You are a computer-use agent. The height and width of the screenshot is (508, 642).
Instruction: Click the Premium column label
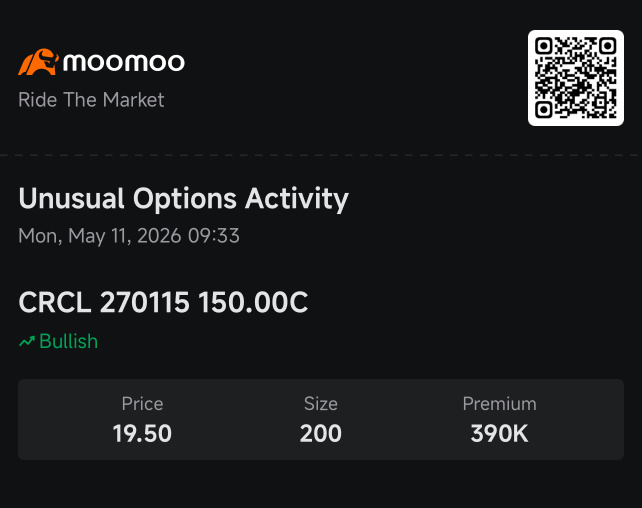[500, 404]
